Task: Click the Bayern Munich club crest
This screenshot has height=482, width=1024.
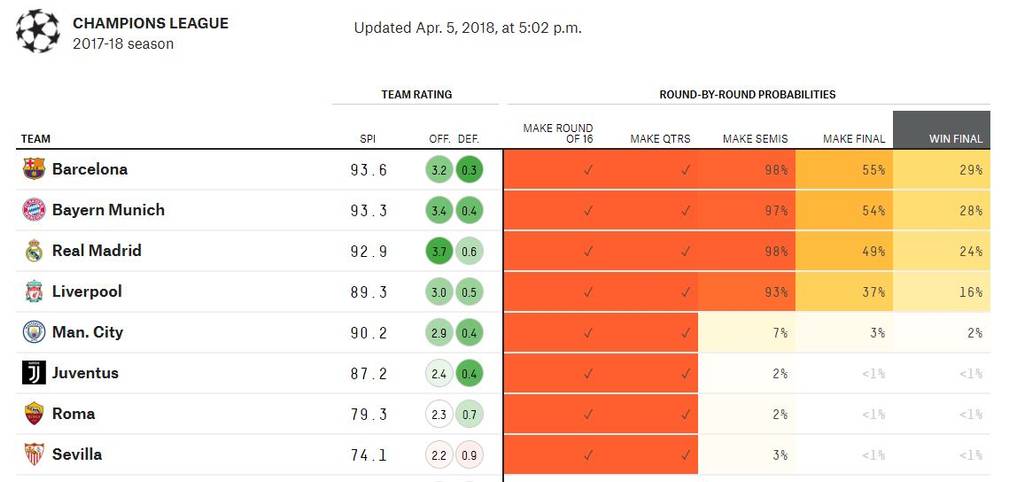Action: [34, 210]
